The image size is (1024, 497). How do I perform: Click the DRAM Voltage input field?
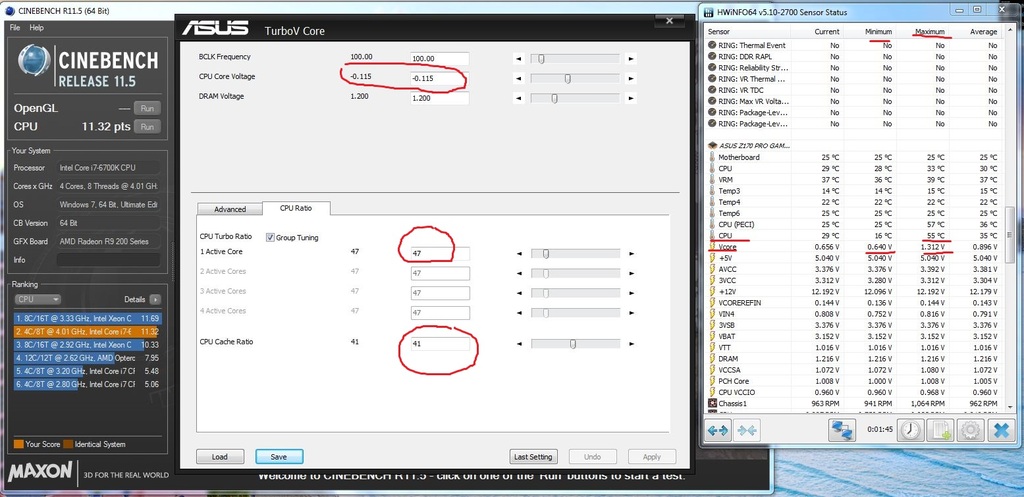pyautogui.click(x=440, y=99)
